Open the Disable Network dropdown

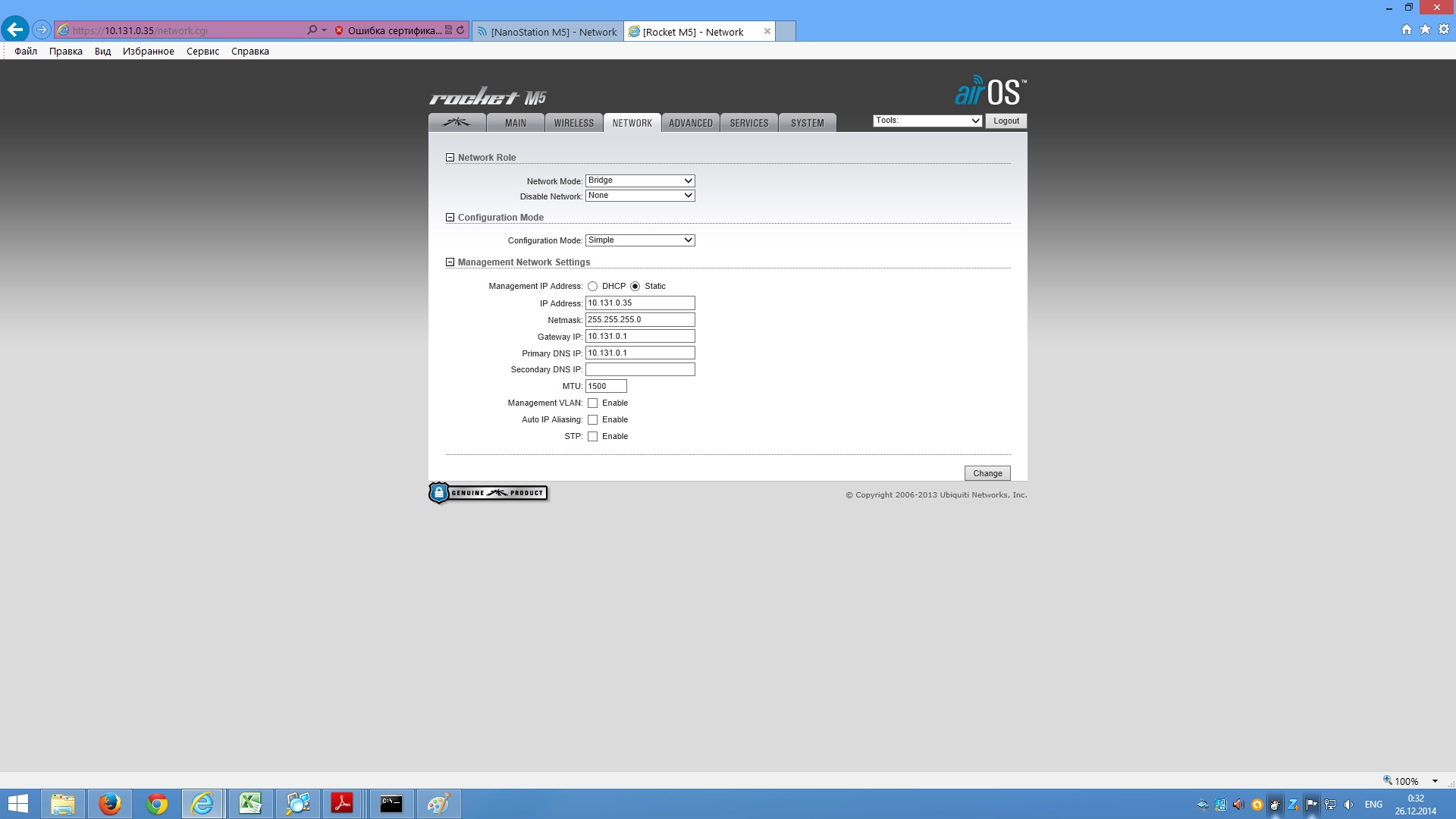[640, 196]
